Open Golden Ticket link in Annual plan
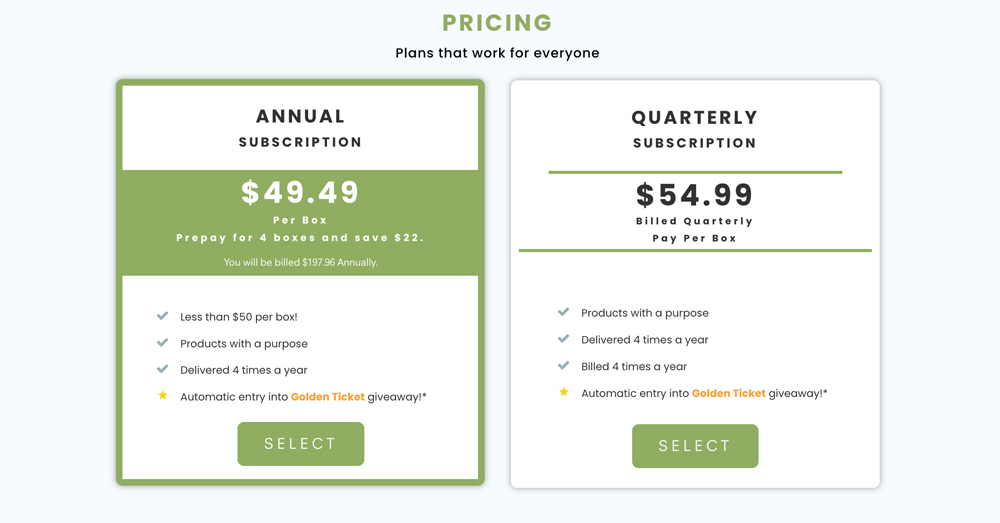This screenshot has width=1000, height=523. (328, 397)
